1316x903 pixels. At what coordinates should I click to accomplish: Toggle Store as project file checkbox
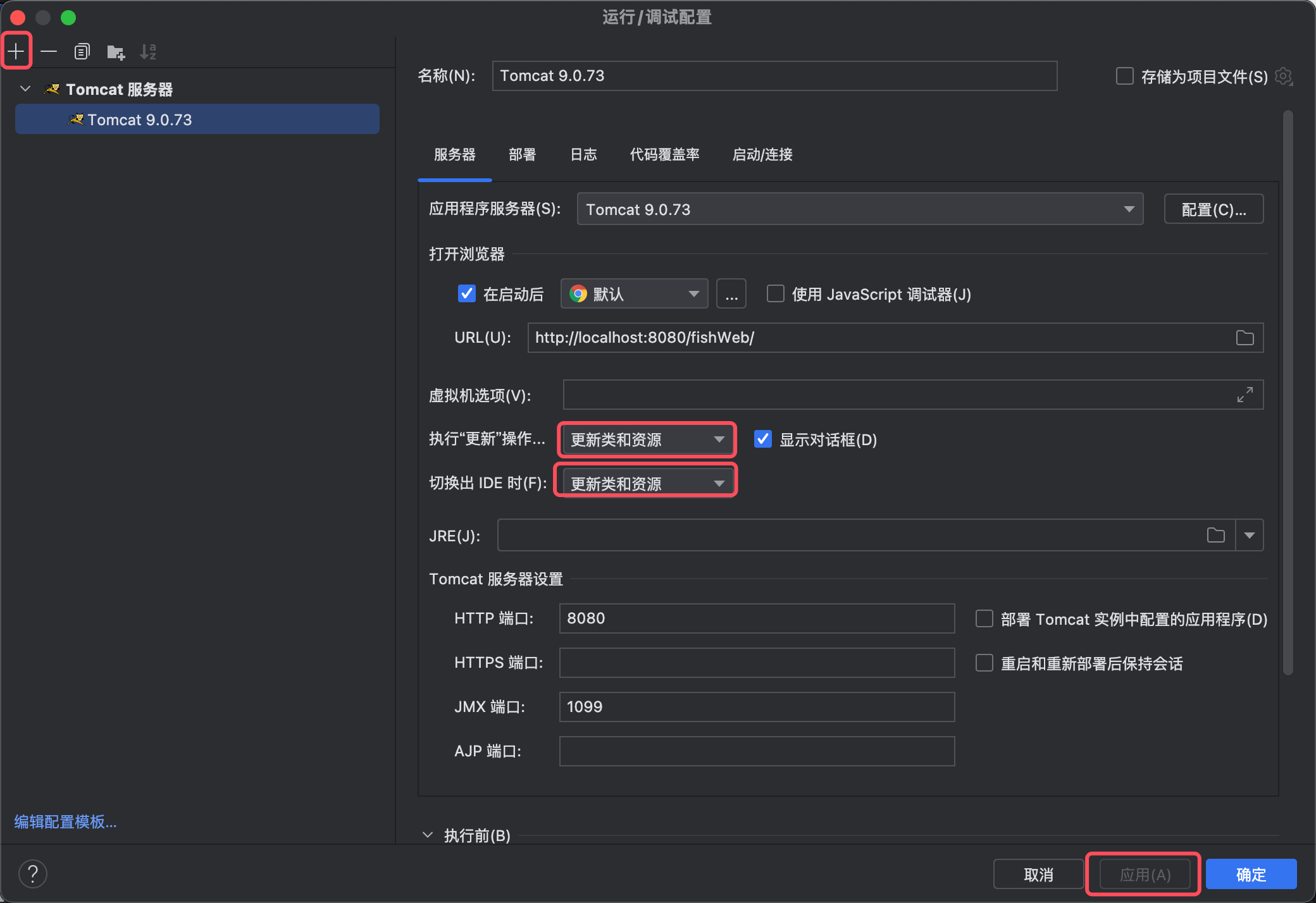[1124, 77]
